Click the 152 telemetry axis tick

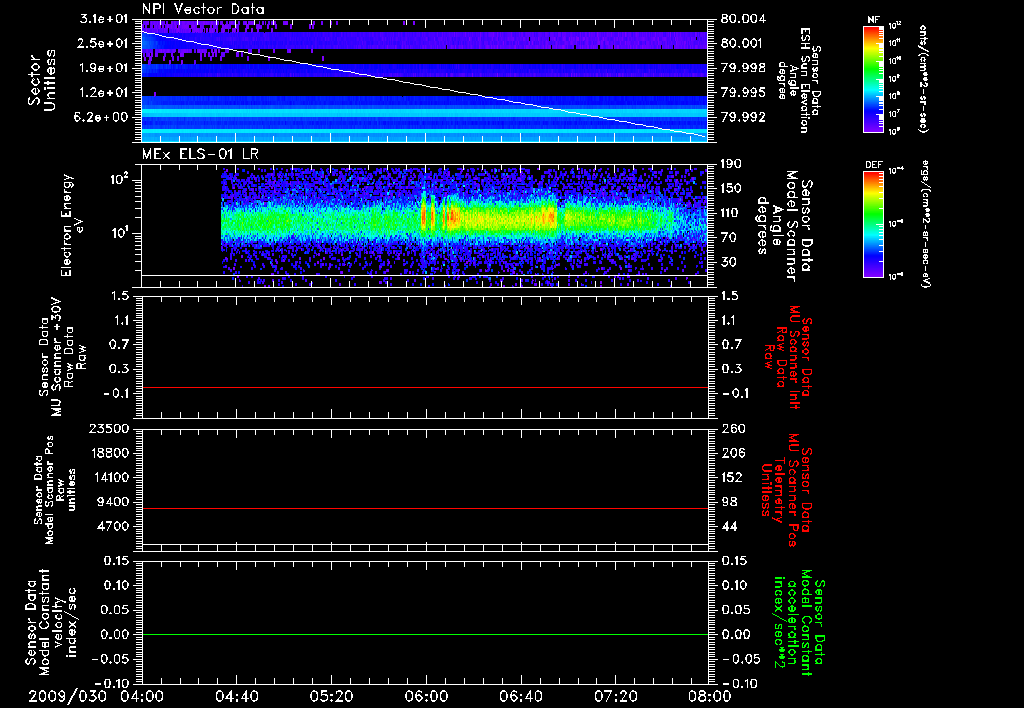tap(732, 477)
